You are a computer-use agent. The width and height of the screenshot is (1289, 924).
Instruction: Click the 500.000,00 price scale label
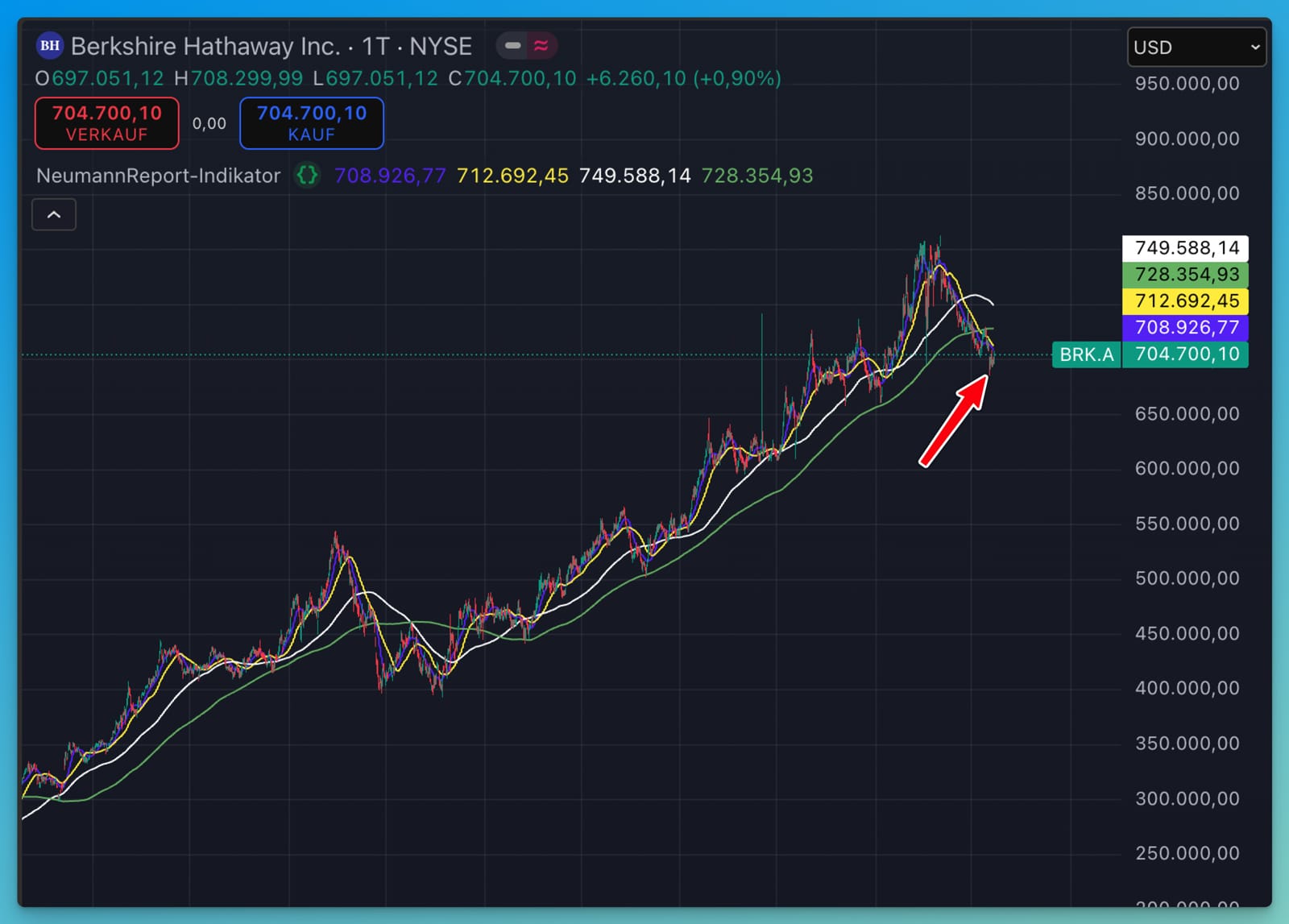pyautogui.click(x=1187, y=578)
